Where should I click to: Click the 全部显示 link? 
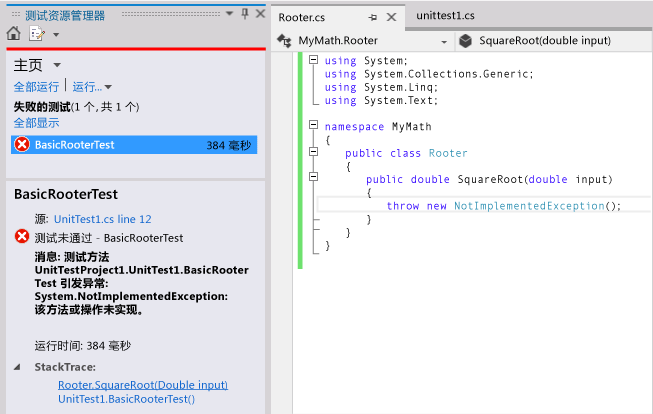click(36, 123)
